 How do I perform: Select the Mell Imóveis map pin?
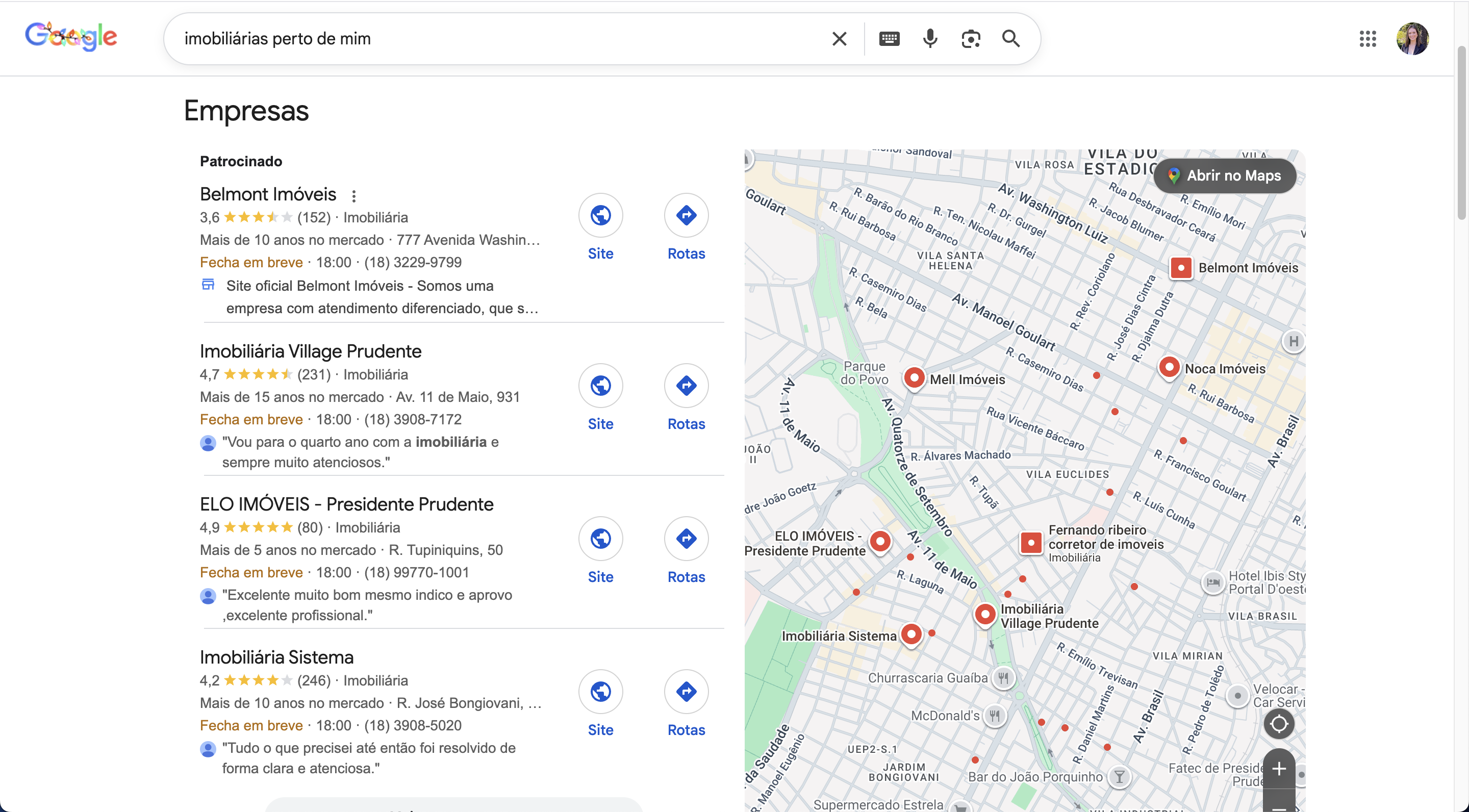(914, 377)
